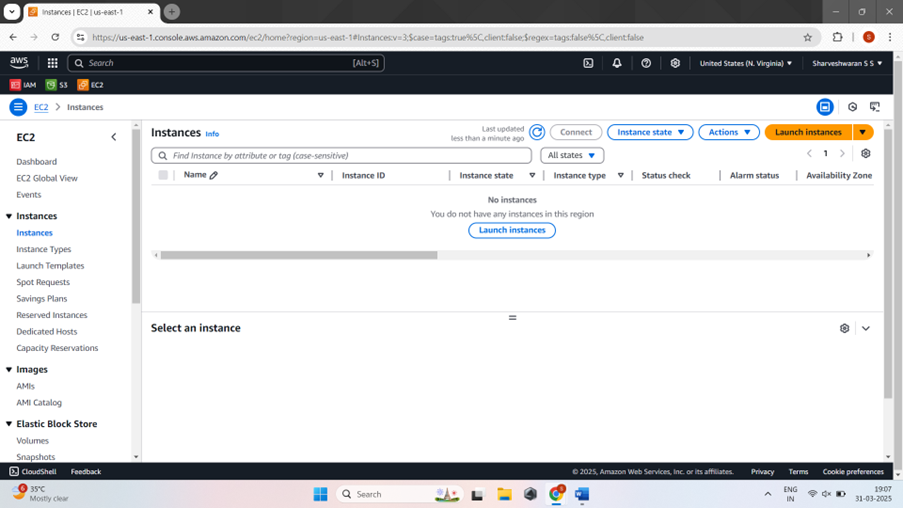Open Word from the taskbar
Viewport: 903px width, 508px height.
pos(582,494)
